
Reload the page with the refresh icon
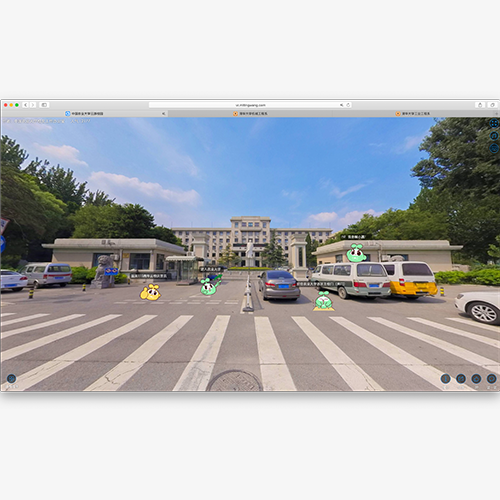coord(348,105)
